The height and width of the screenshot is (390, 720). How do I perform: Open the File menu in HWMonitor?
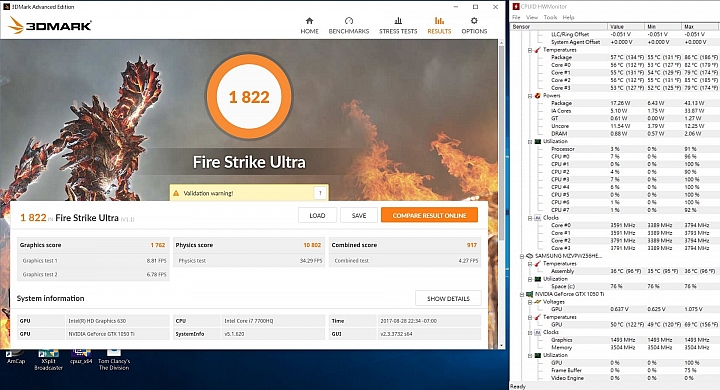pos(516,17)
